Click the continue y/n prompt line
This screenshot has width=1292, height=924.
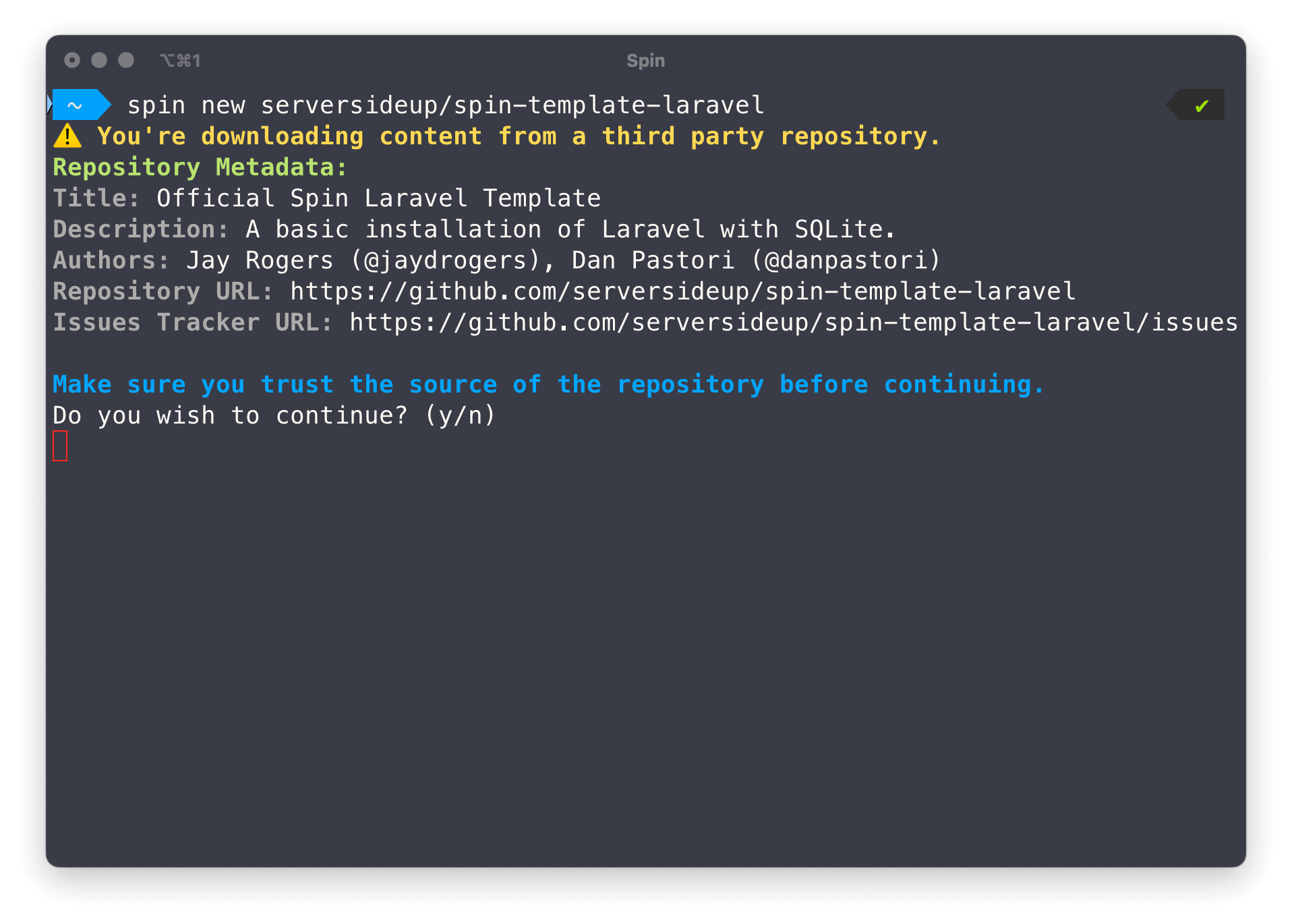pos(273,415)
